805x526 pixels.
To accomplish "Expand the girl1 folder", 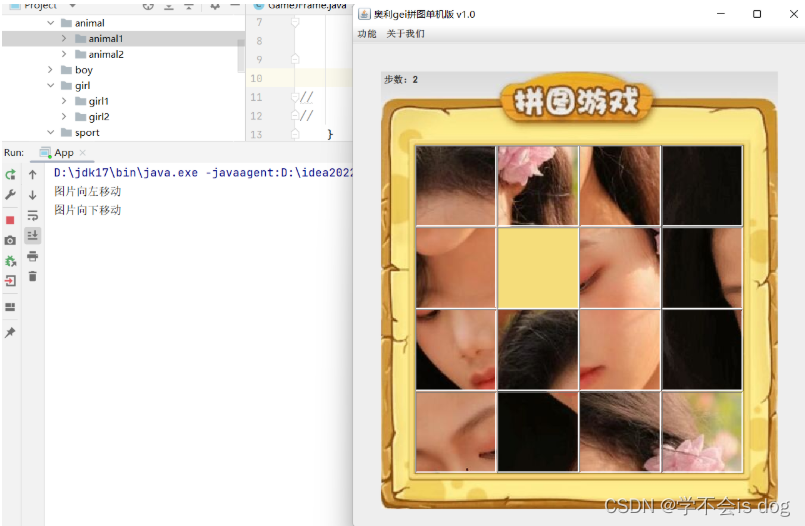I will click(64, 101).
